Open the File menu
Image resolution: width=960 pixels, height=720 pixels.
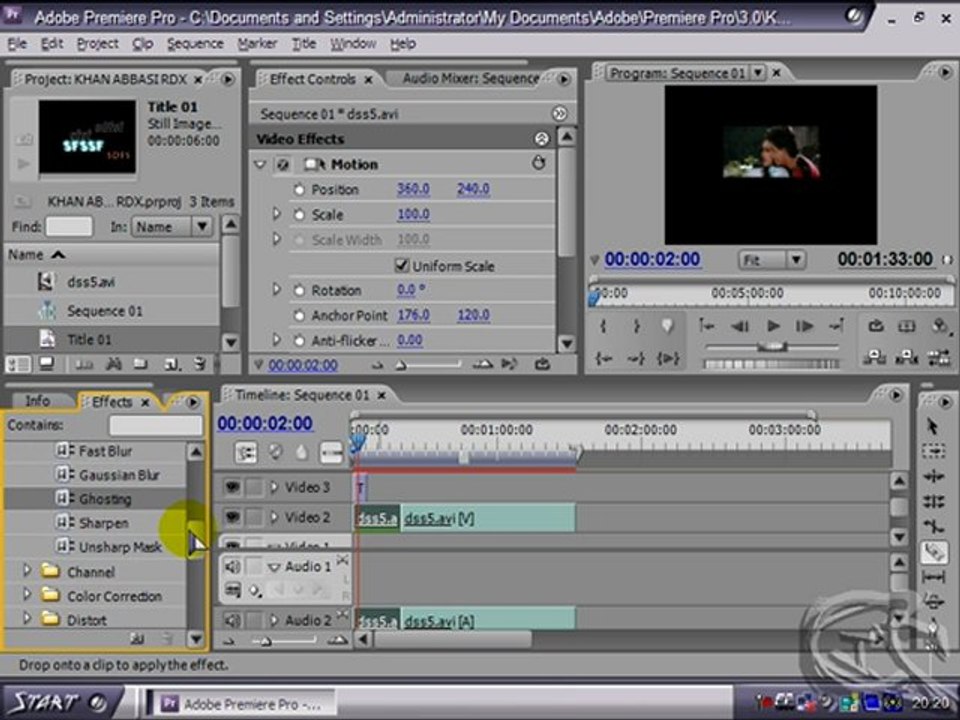click(17, 43)
